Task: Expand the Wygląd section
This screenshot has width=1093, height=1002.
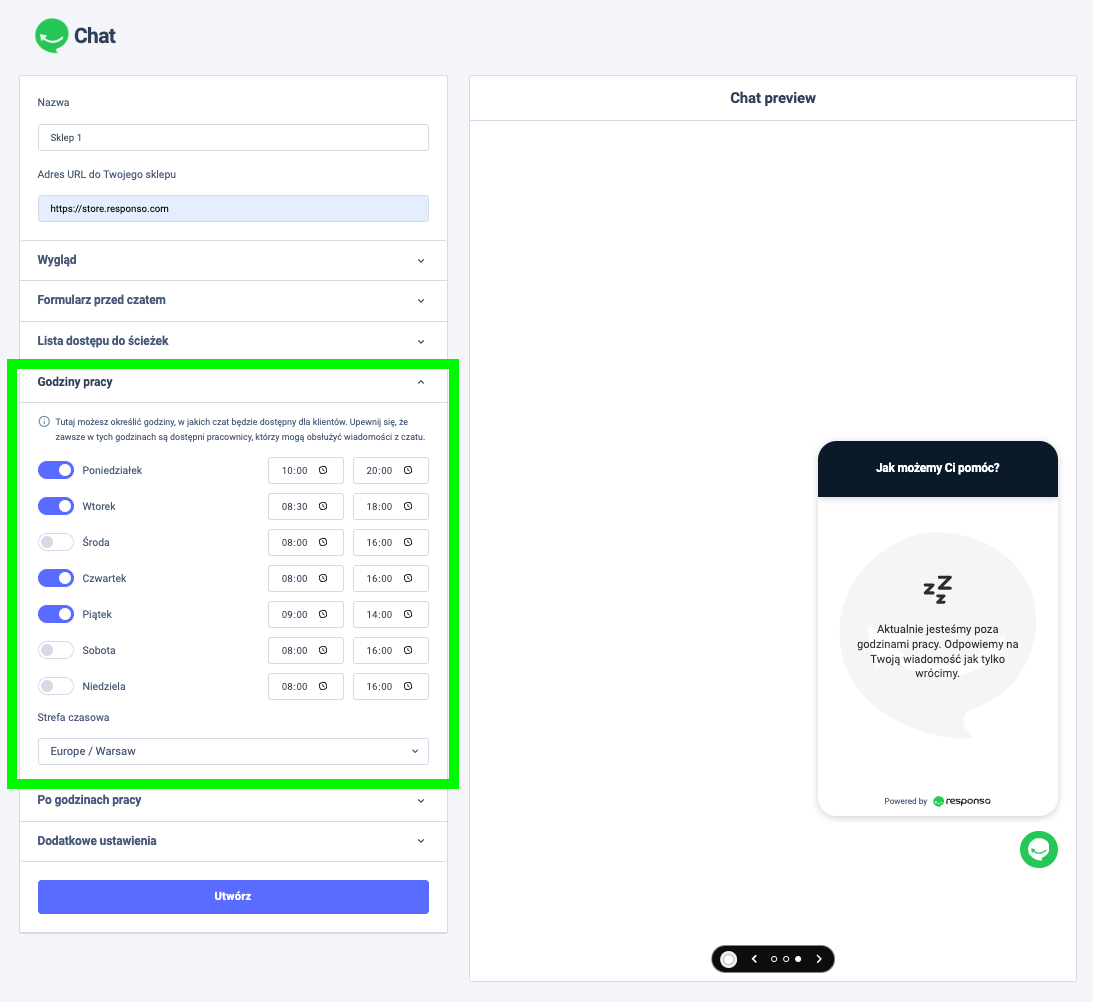Action: [233, 260]
